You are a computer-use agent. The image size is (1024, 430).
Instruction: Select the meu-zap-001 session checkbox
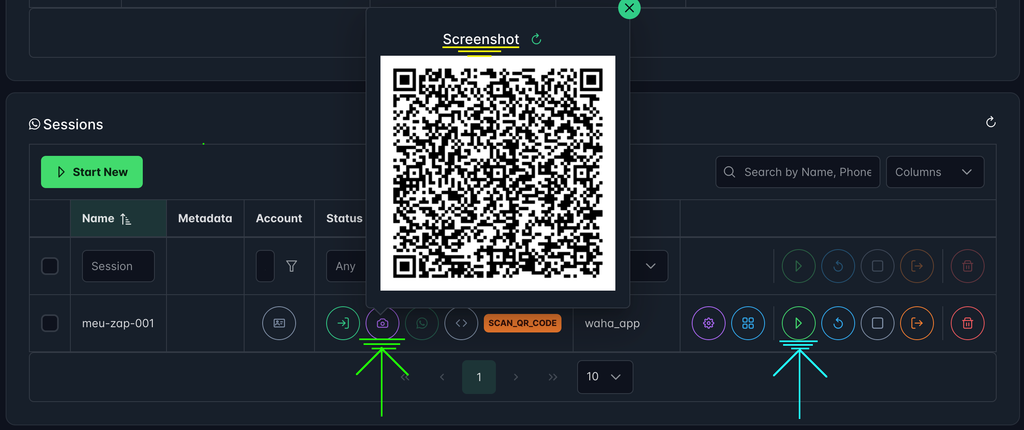(x=50, y=323)
